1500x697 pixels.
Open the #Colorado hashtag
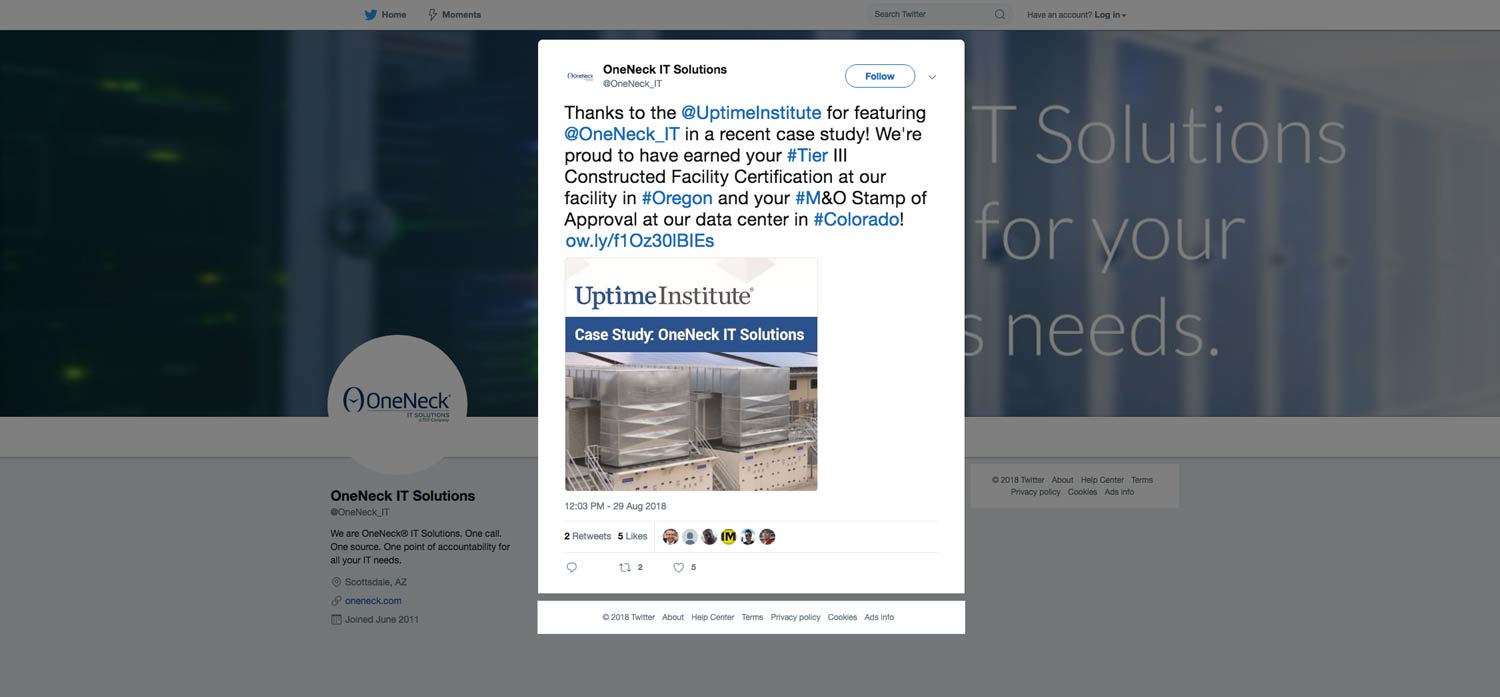pos(856,219)
